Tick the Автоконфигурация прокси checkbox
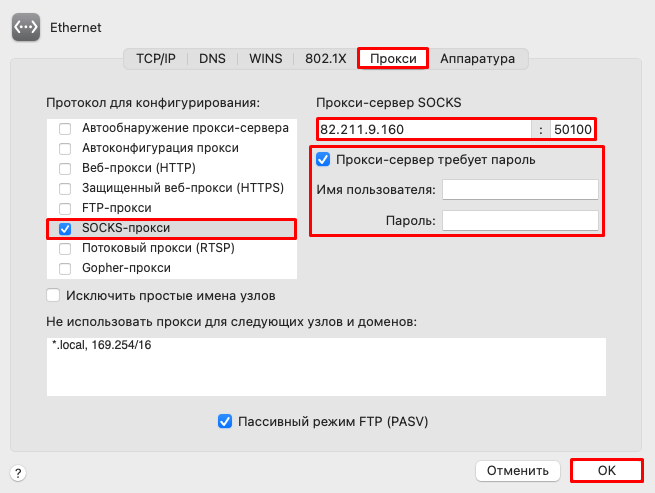The height and width of the screenshot is (493, 655). tap(65, 148)
